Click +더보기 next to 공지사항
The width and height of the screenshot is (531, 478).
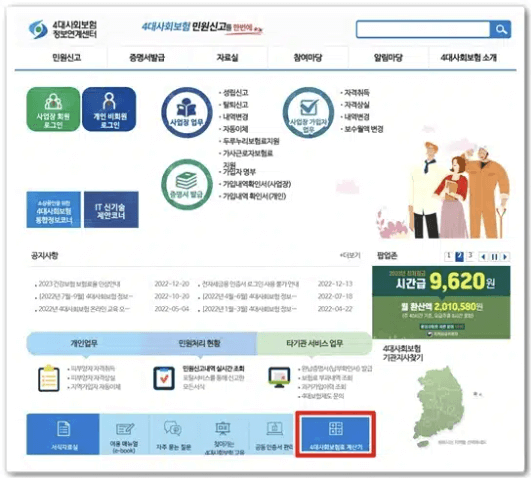click(x=350, y=255)
